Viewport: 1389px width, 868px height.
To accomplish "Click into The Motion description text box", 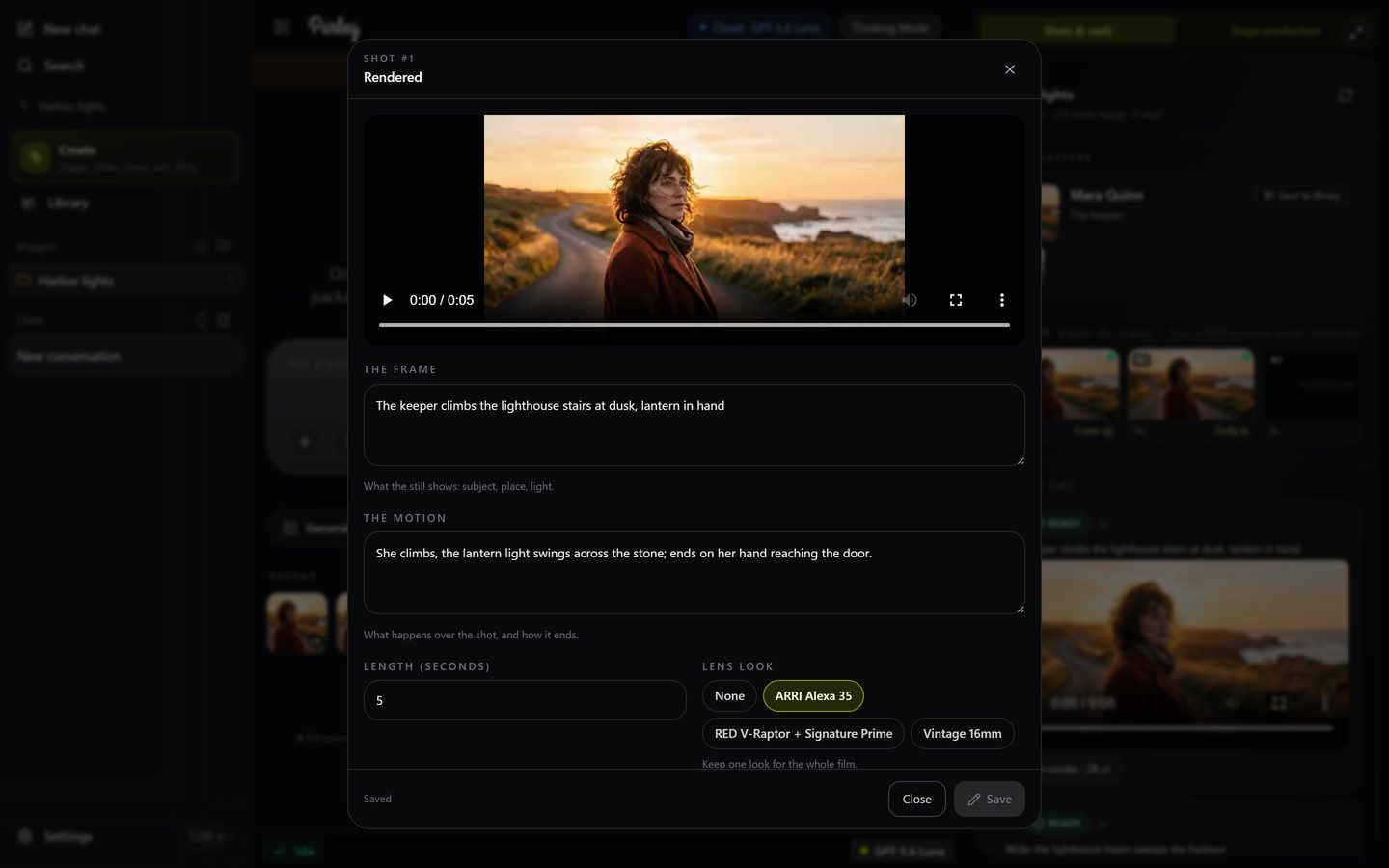I will (694, 573).
